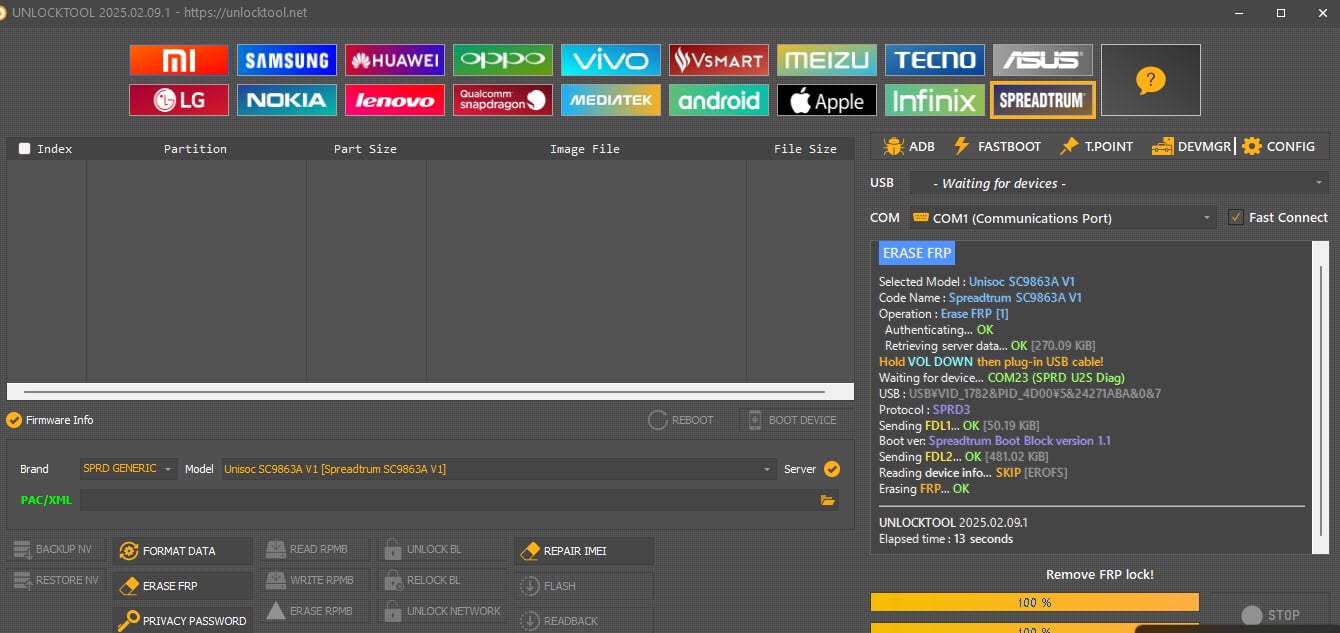
Task: Click the UNLOCK BL button
Action: coord(441,549)
